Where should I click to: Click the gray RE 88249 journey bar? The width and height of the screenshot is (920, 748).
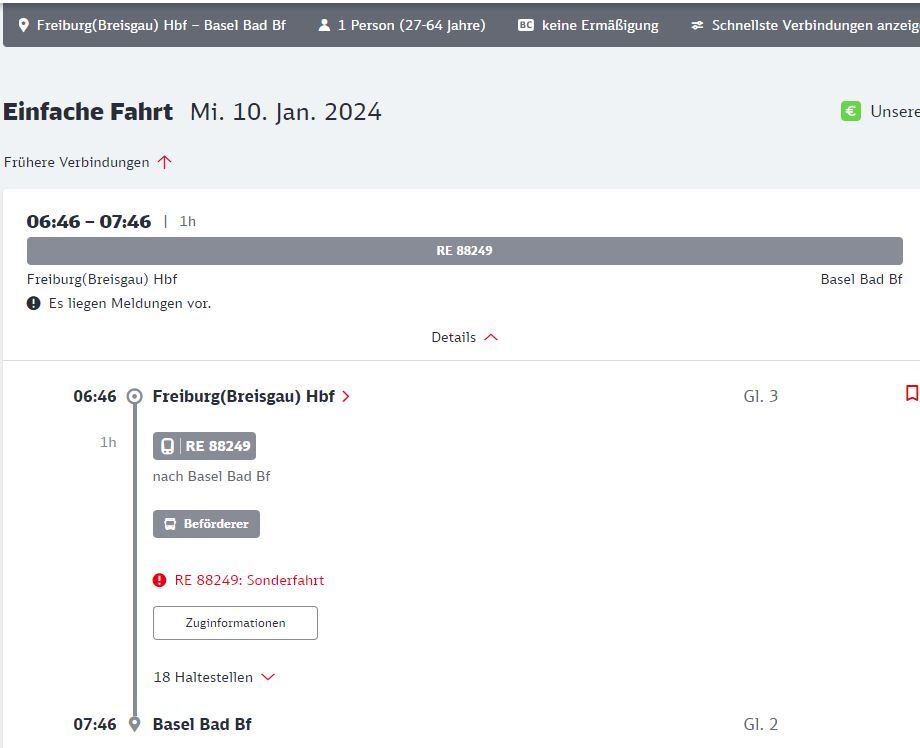[x=464, y=251]
